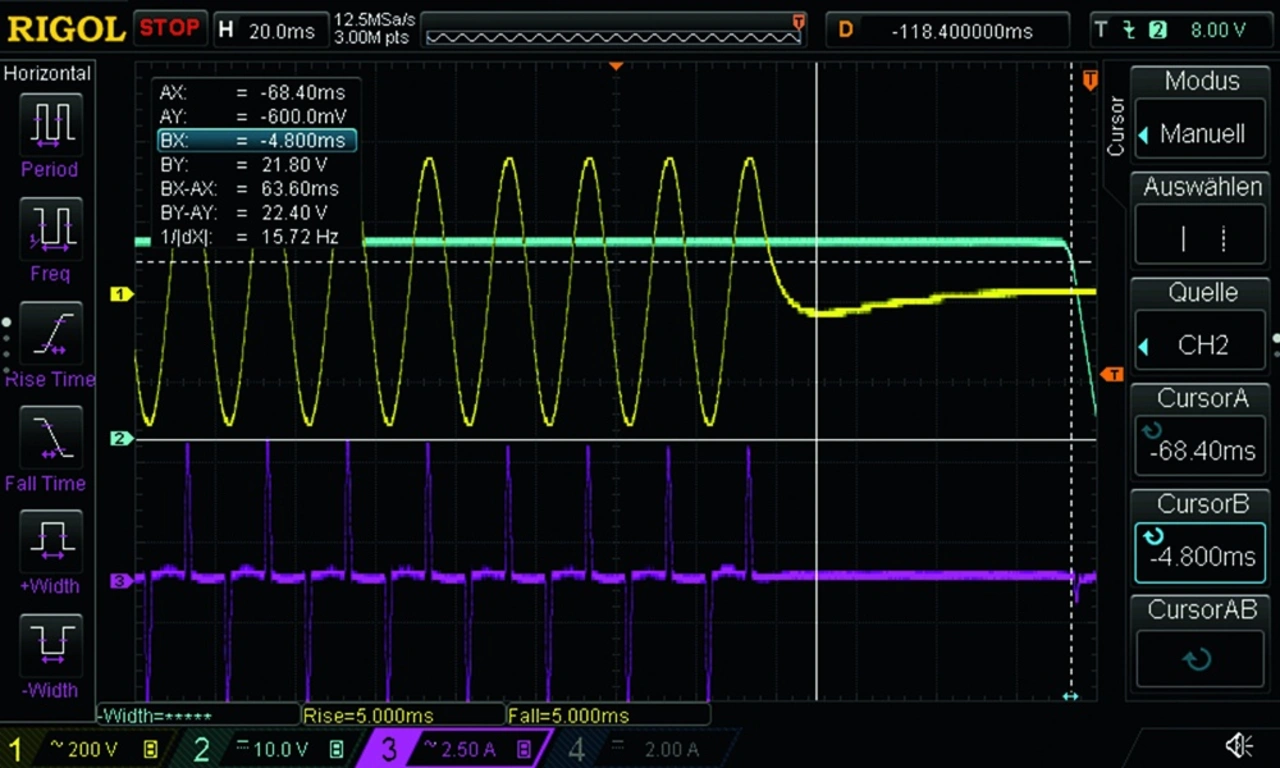Select channel 3 2.50 A label
Screen dimensions: 1280x768
click(455, 749)
